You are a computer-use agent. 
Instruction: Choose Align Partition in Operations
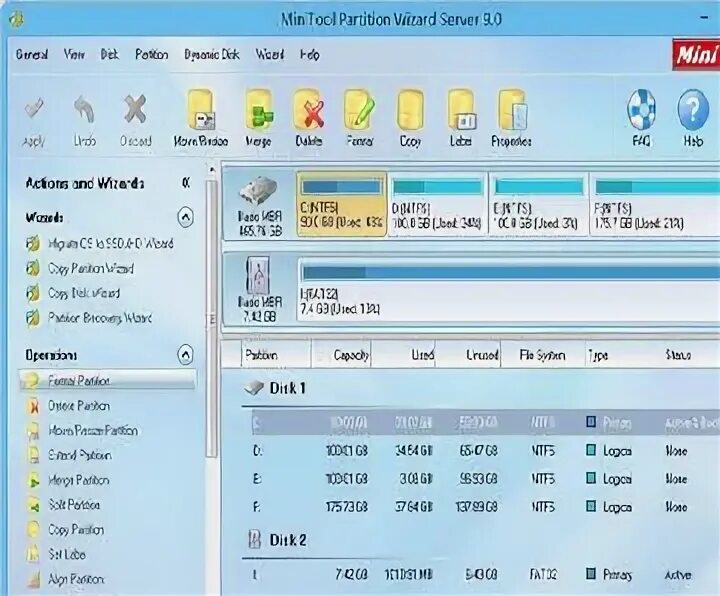76,579
